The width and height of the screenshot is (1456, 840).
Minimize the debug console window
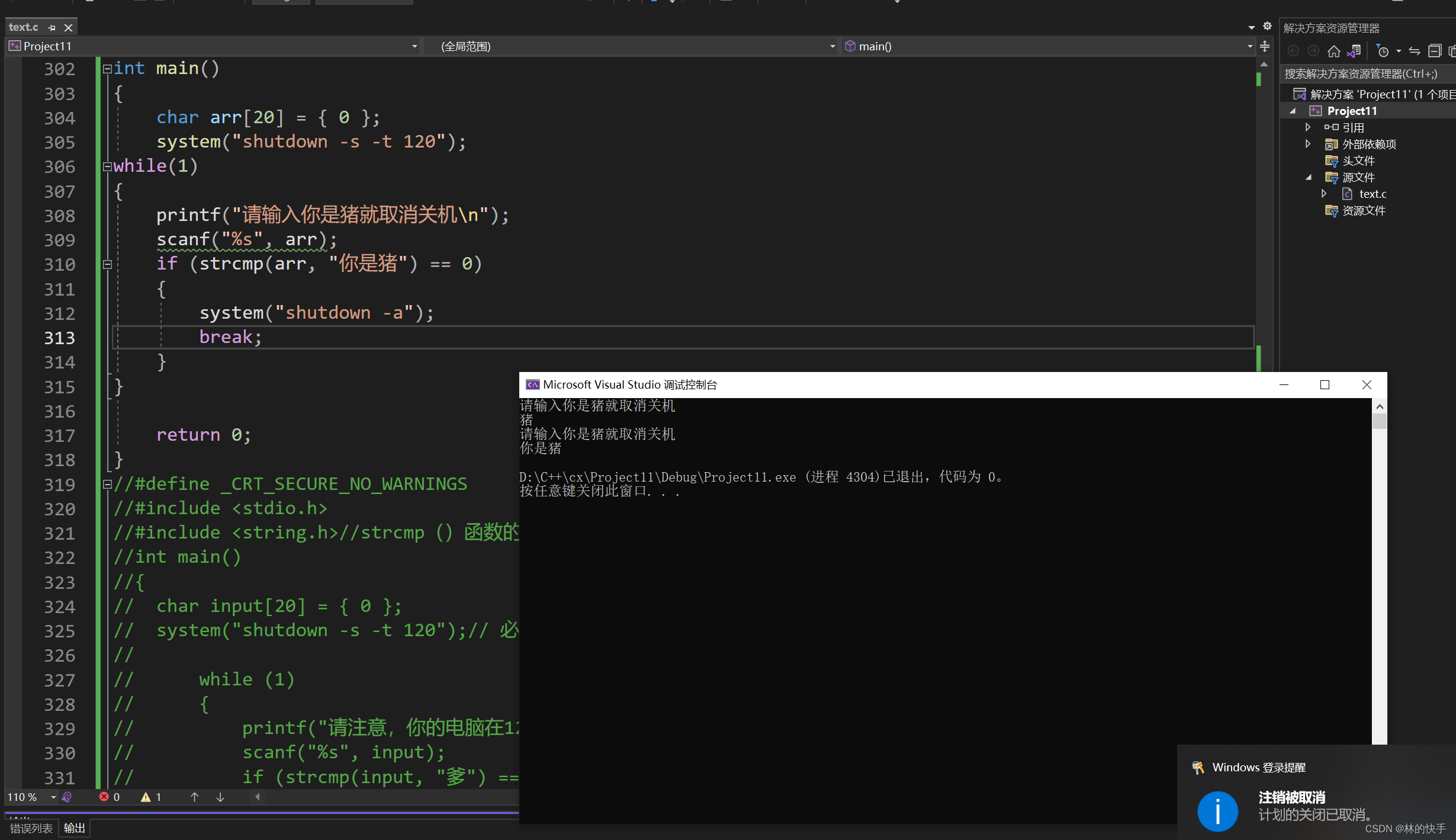[1284, 385]
